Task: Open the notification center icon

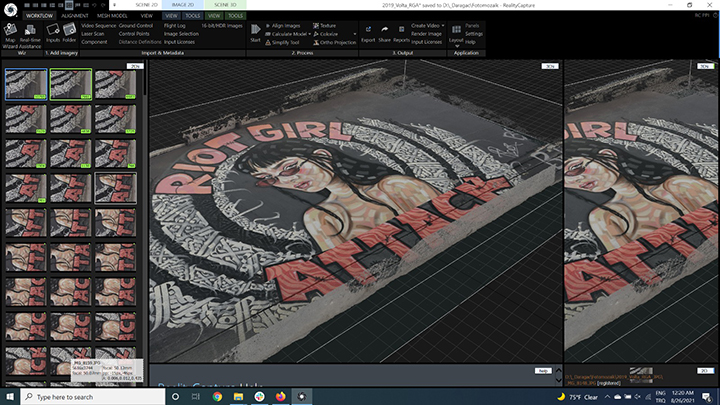Action: (x=707, y=397)
